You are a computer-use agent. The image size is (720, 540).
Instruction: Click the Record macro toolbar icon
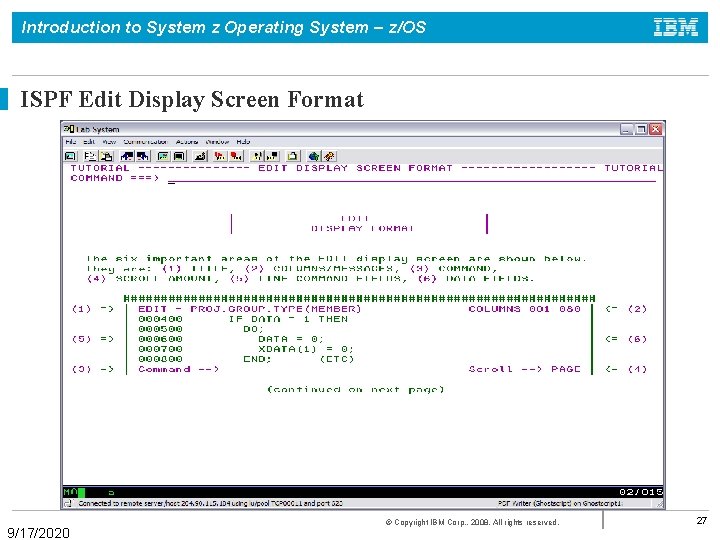pyautogui.click(x=220, y=156)
